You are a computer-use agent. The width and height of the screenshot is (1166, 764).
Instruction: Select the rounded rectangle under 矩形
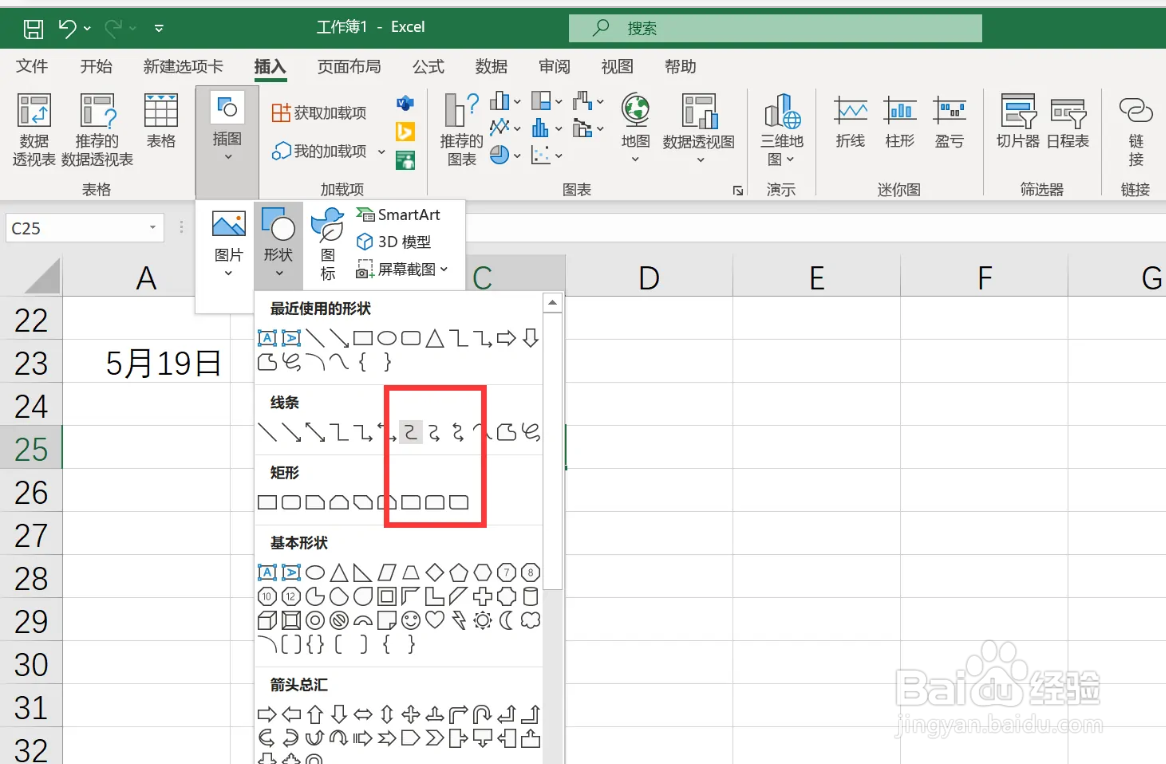(291, 502)
